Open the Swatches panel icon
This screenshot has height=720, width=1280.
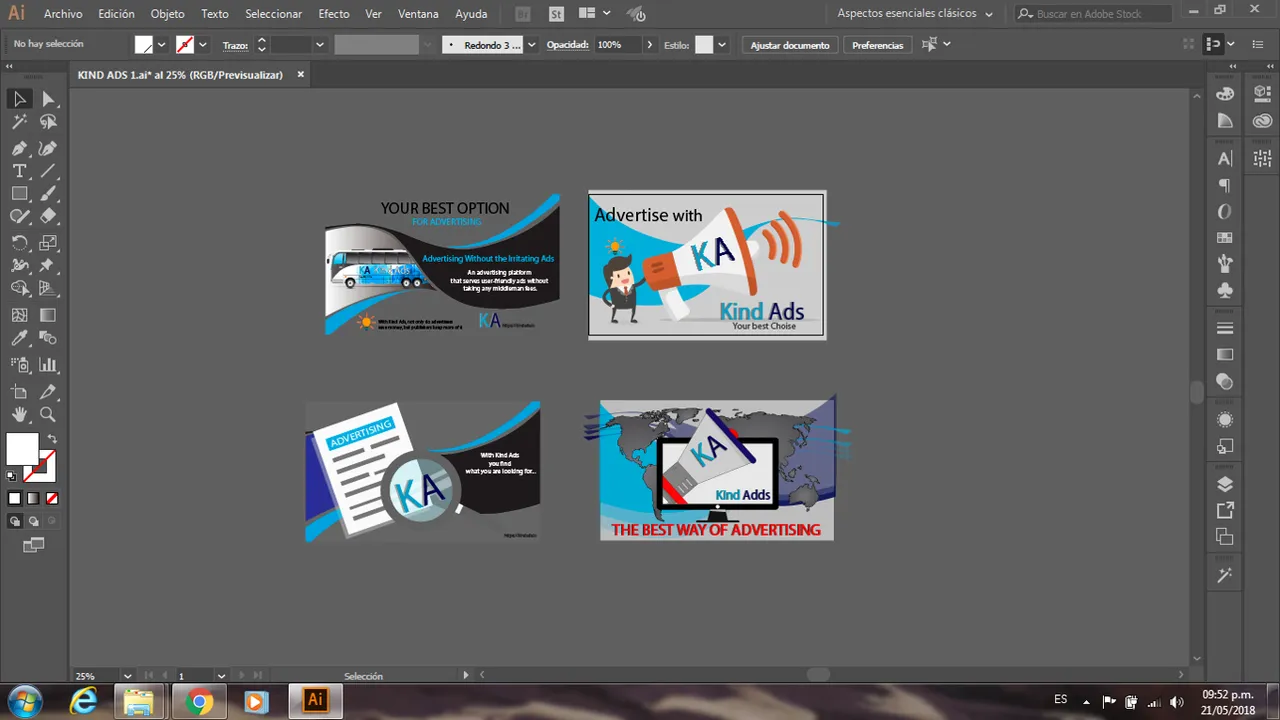1225,238
